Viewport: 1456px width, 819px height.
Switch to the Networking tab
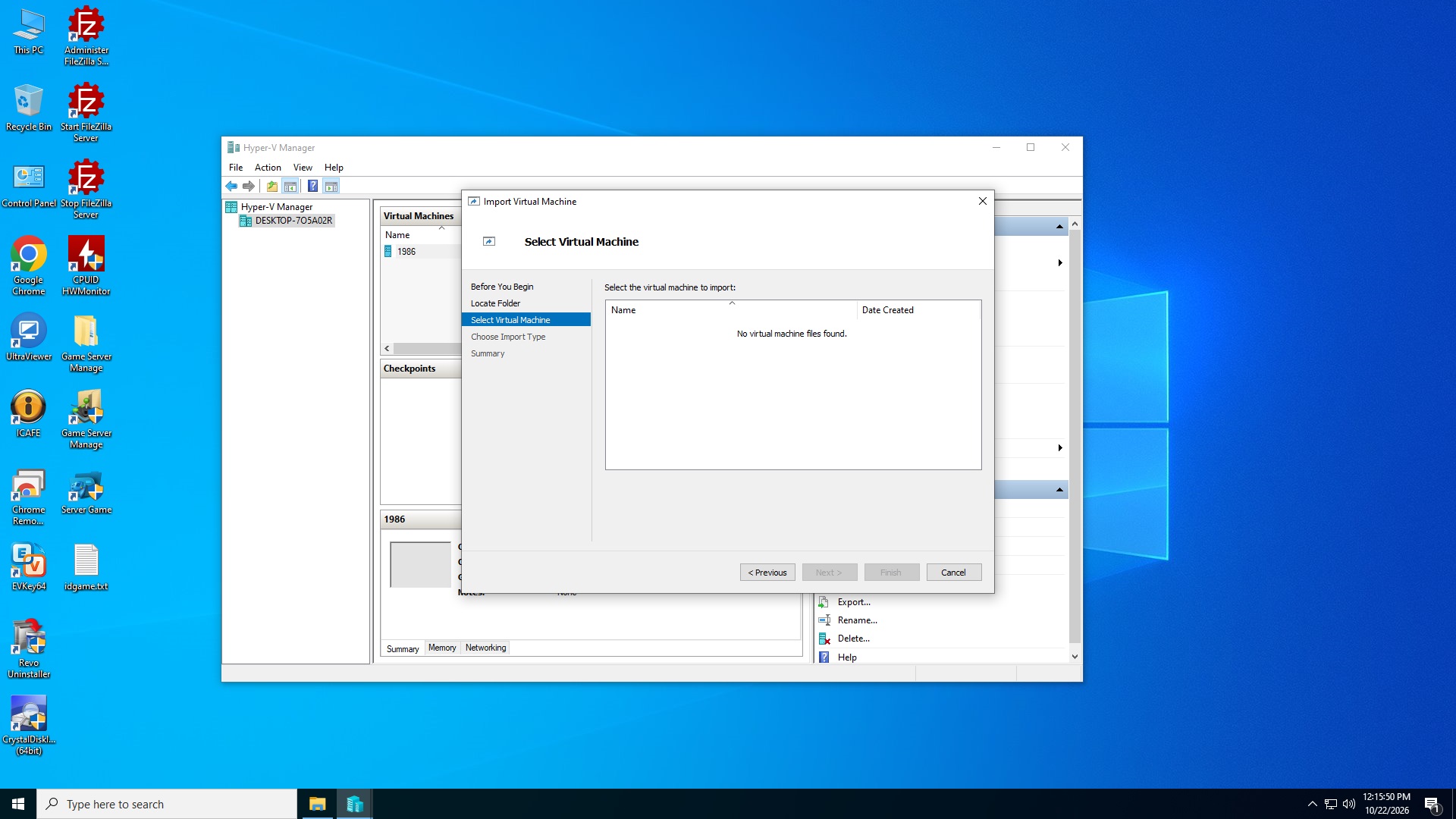[485, 648]
